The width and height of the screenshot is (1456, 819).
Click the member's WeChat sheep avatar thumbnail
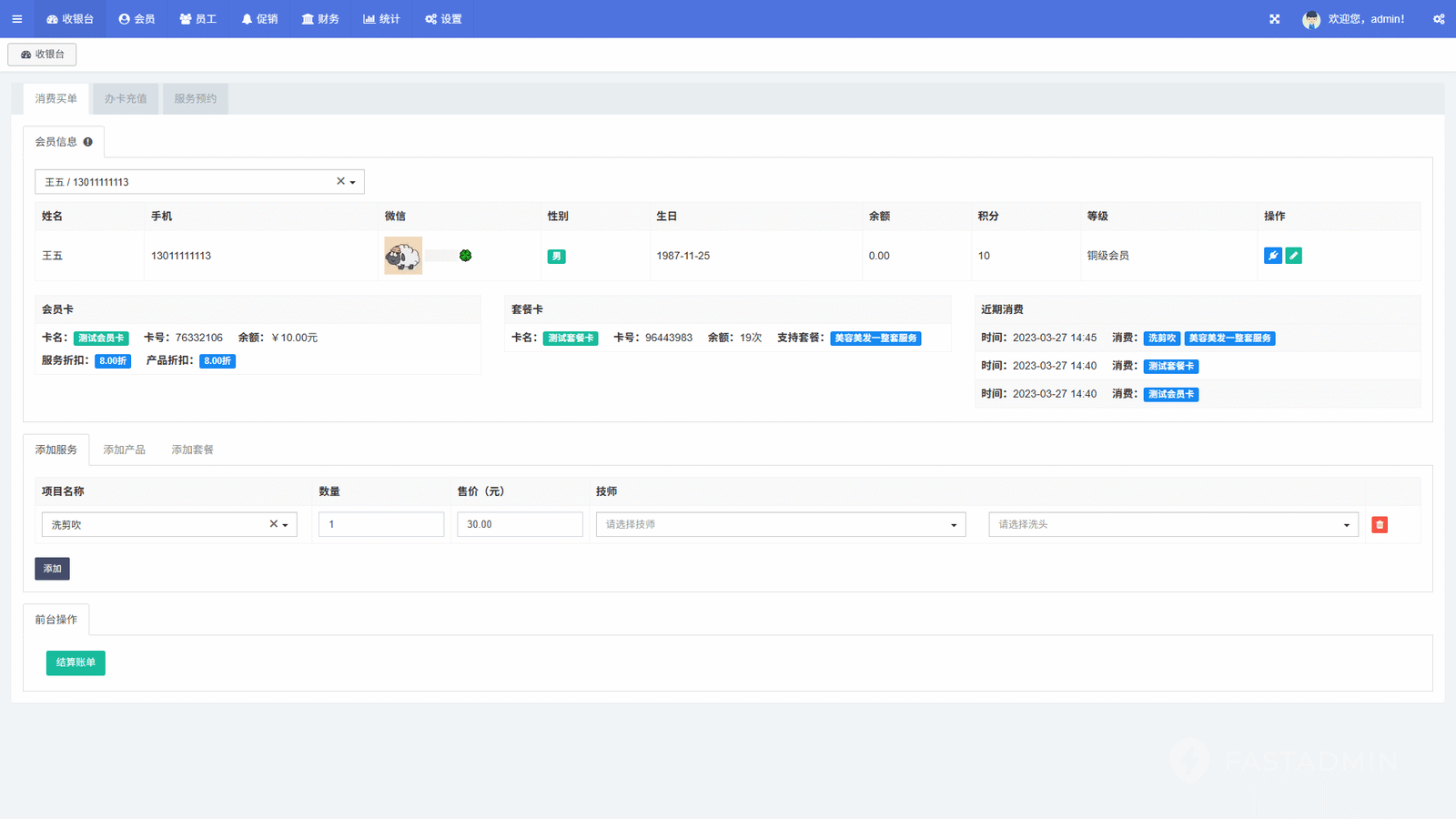(x=402, y=256)
